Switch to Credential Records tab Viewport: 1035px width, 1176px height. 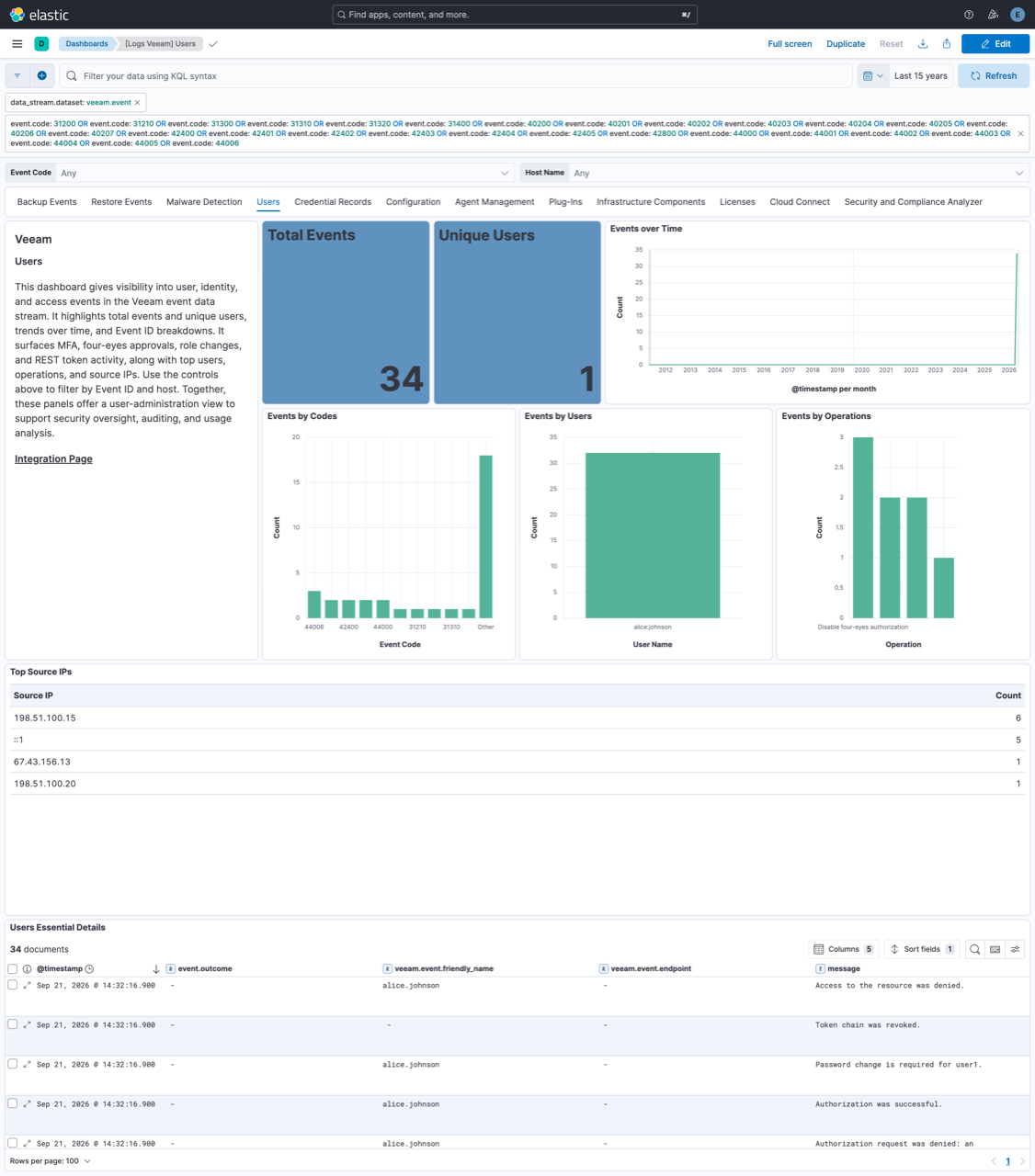click(x=333, y=202)
